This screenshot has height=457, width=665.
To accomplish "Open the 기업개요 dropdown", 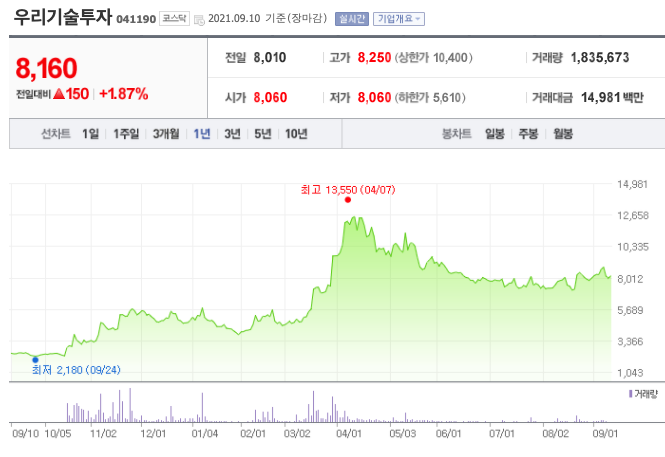I will [x=399, y=19].
